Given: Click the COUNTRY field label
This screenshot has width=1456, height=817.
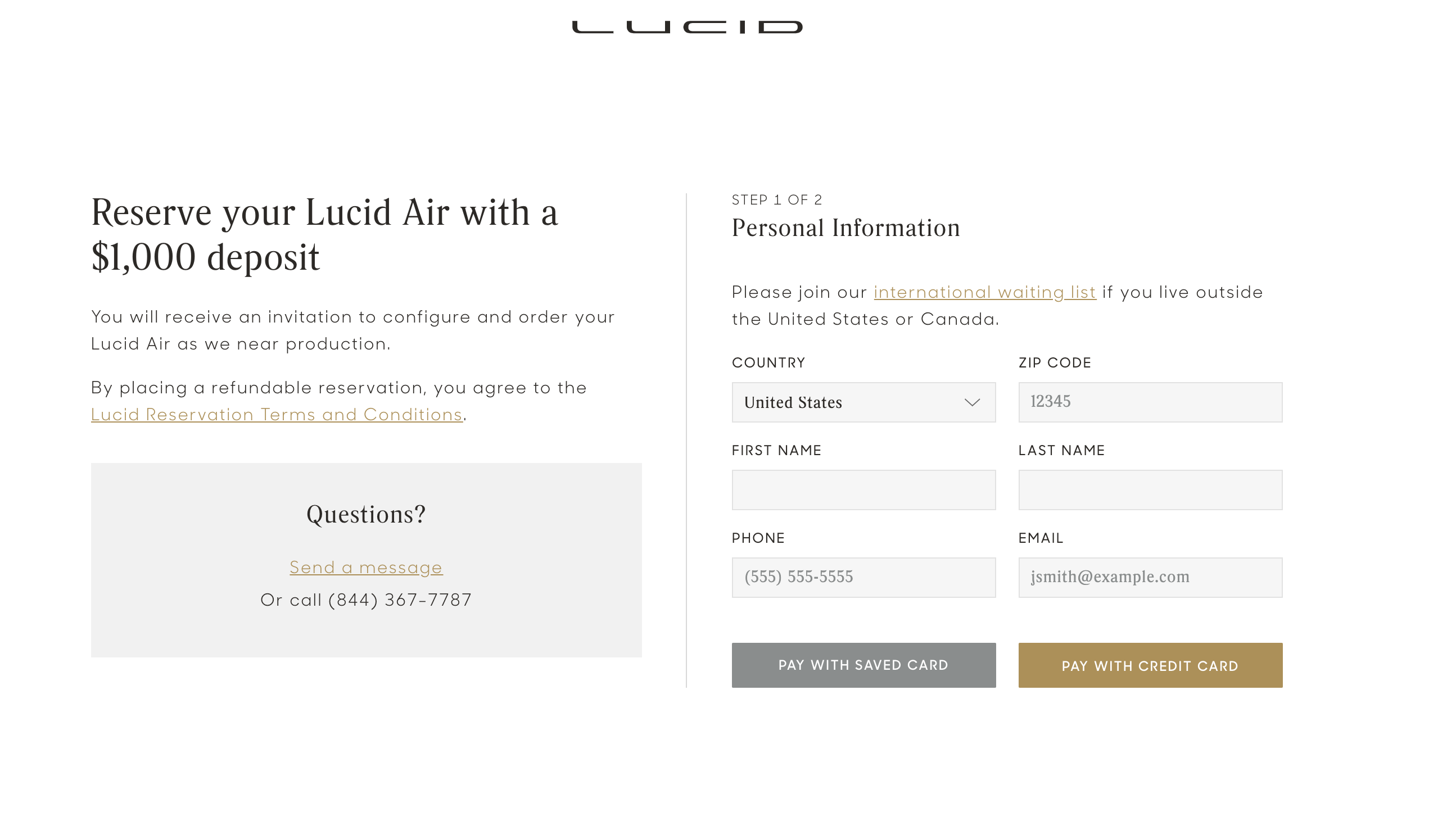Looking at the screenshot, I should click(768, 363).
